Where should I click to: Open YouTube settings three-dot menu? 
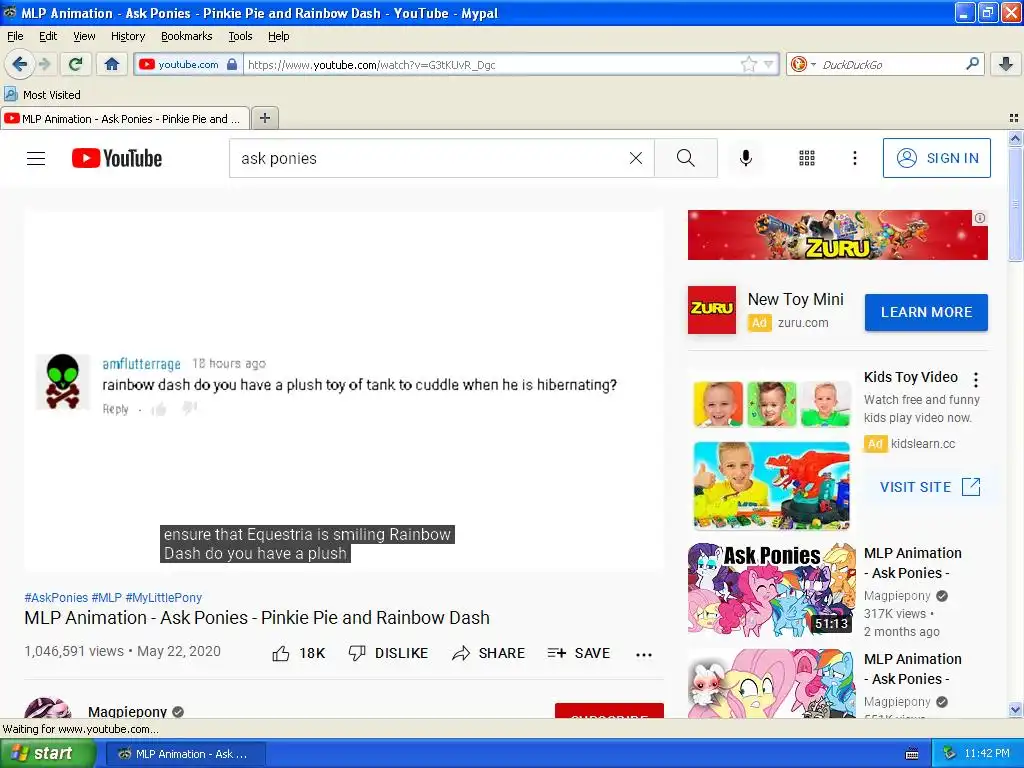pos(854,158)
